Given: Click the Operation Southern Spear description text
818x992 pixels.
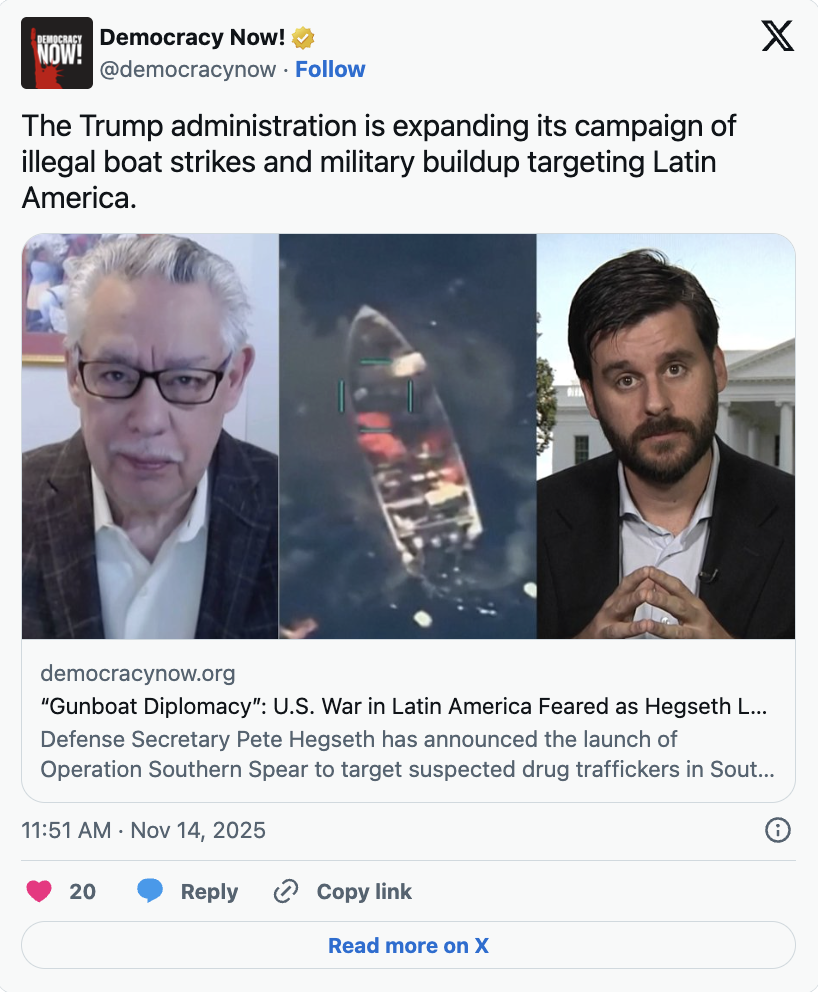Looking at the screenshot, I should tap(407, 754).
